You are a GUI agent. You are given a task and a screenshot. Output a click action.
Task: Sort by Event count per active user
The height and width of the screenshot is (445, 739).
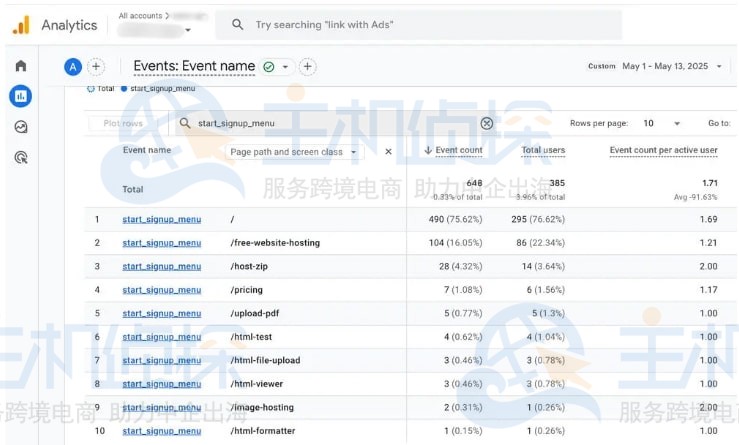point(664,150)
